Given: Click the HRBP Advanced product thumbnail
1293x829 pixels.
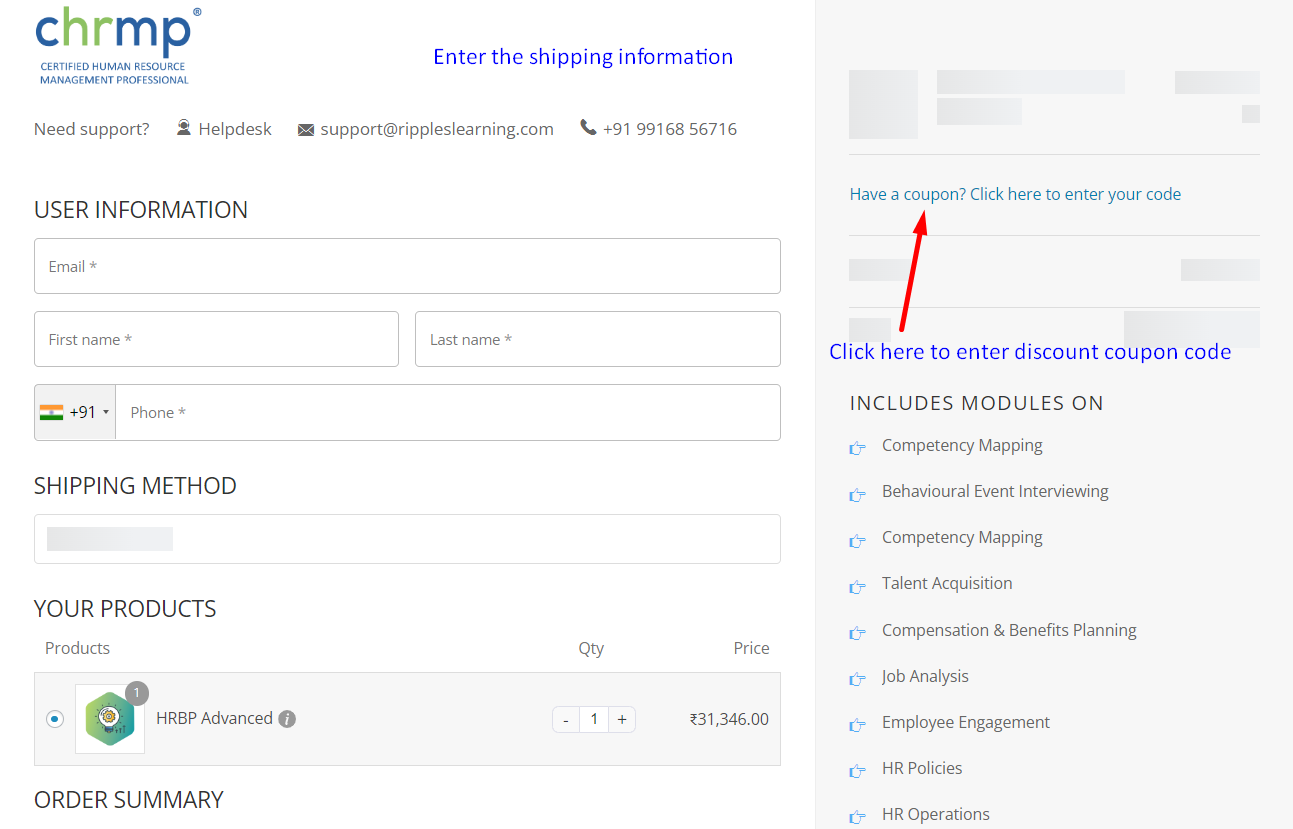Looking at the screenshot, I should [x=110, y=719].
